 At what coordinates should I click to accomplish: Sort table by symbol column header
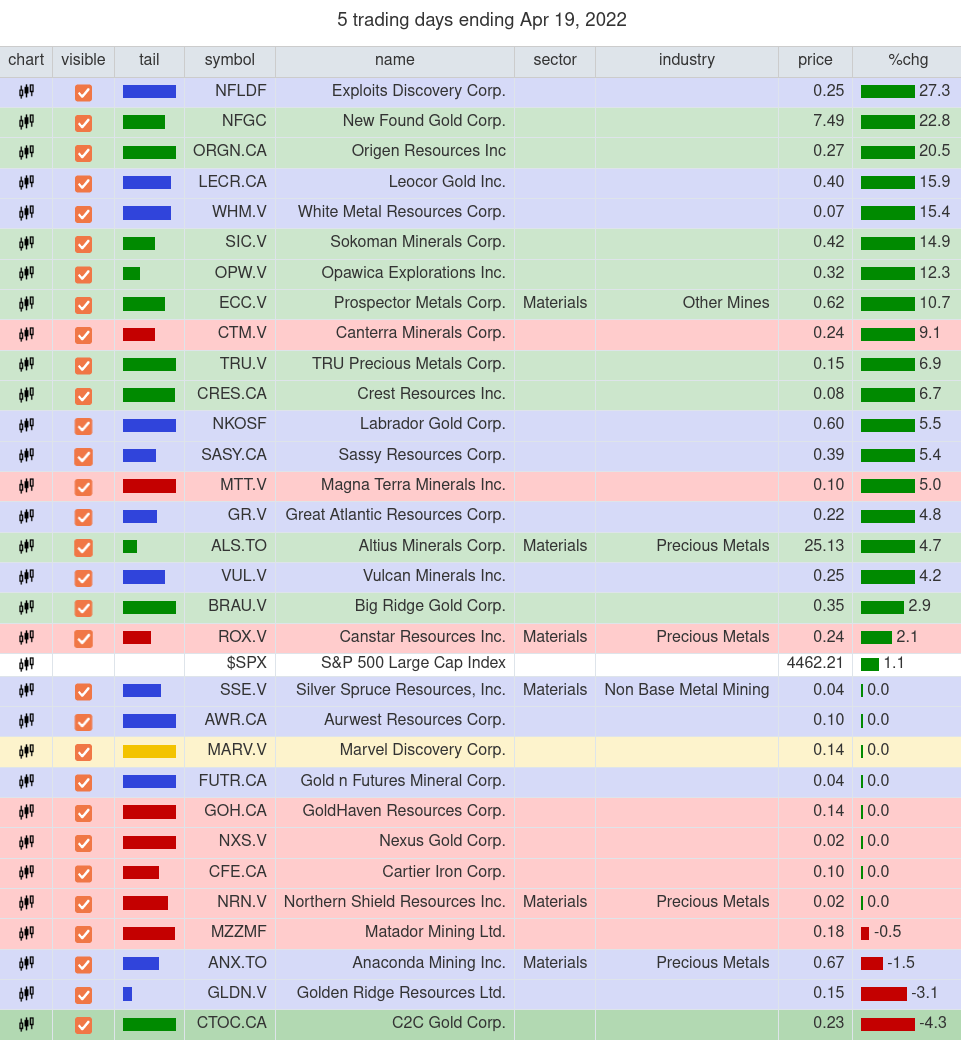click(229, 61)
